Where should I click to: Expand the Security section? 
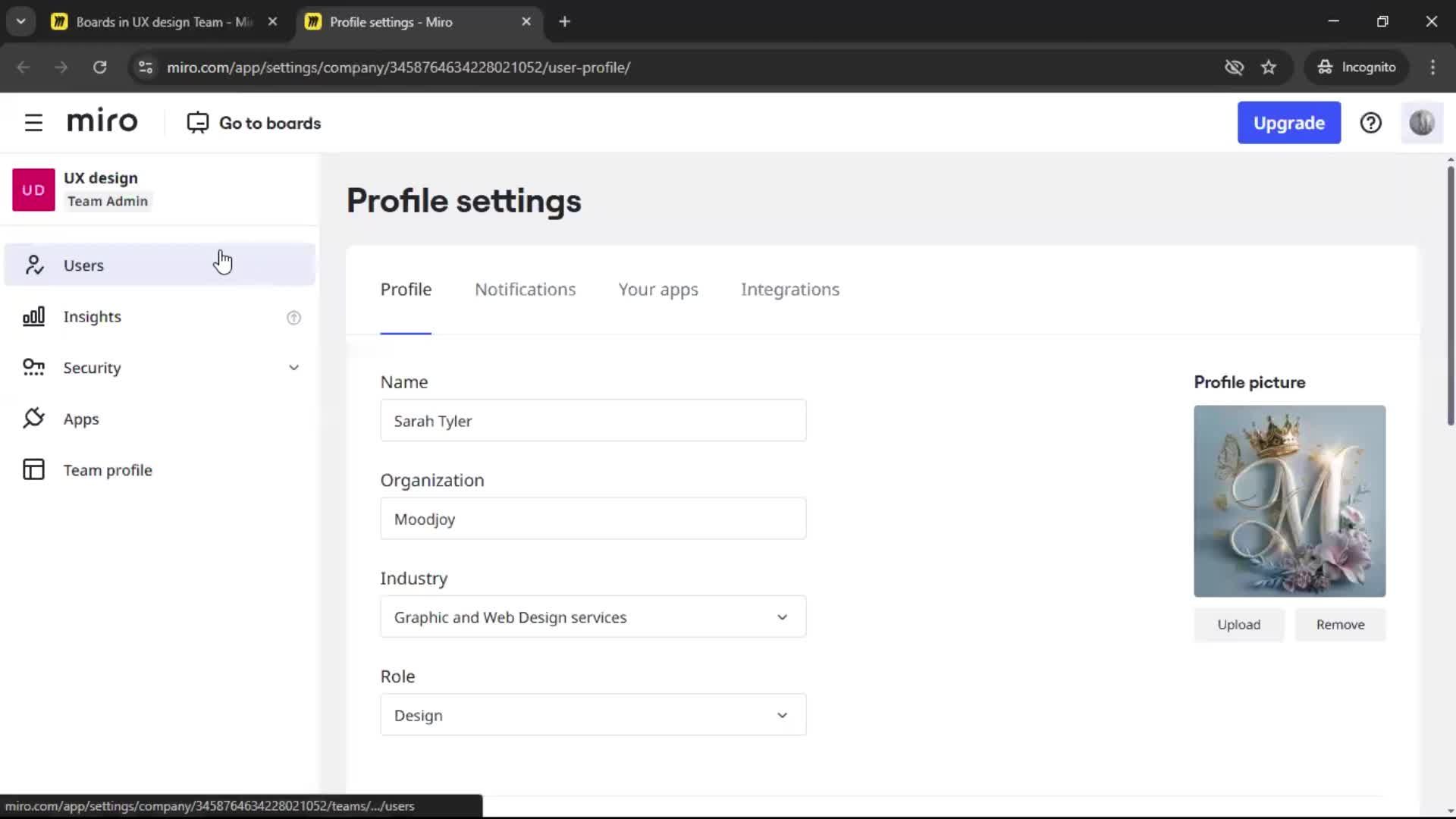click(293, 368)
